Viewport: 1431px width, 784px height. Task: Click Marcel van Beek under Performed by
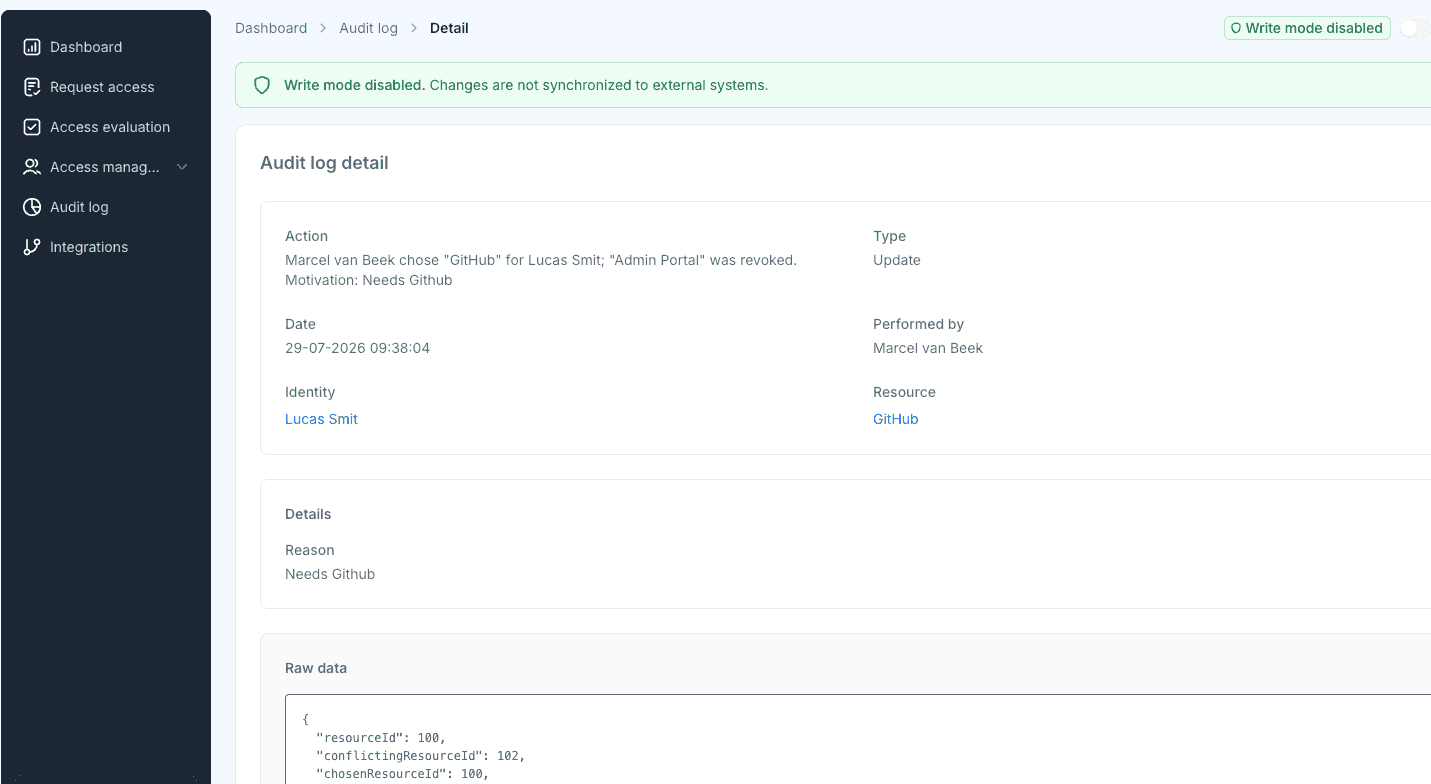928,348
